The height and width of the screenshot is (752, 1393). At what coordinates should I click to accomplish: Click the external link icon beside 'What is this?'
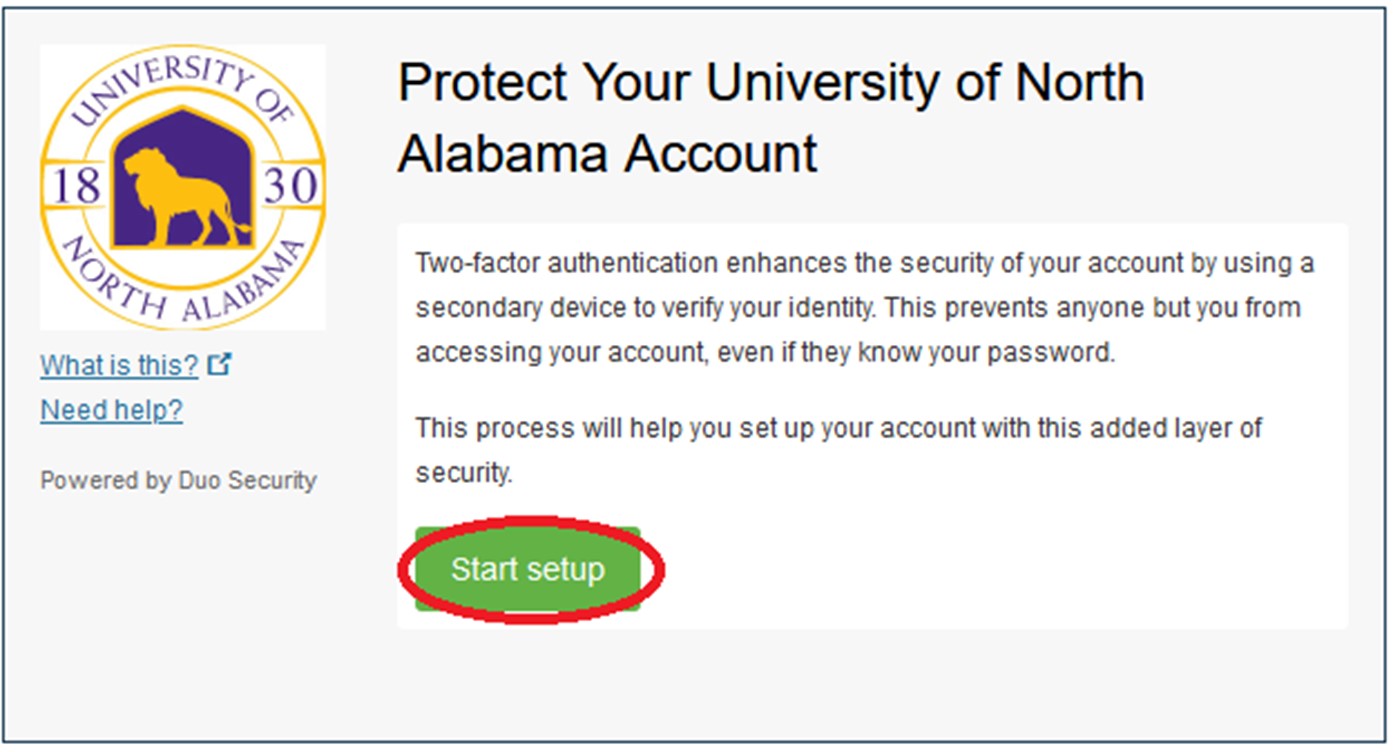coord(219,365)
